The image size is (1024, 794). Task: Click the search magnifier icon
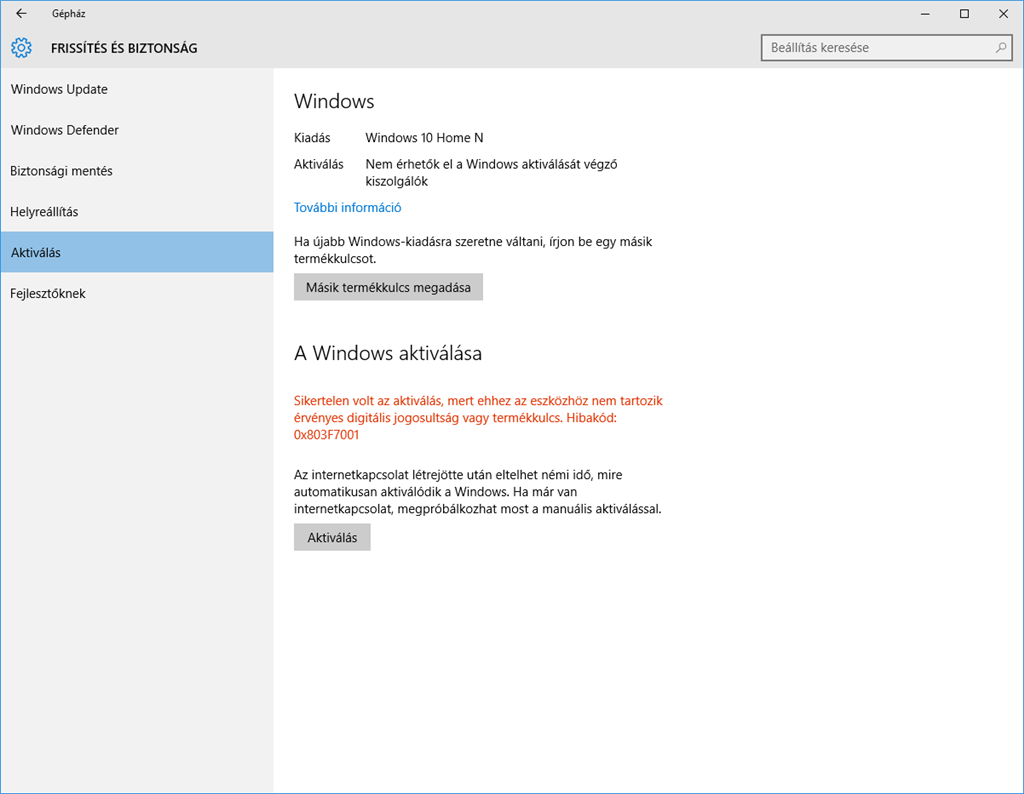1000,48
